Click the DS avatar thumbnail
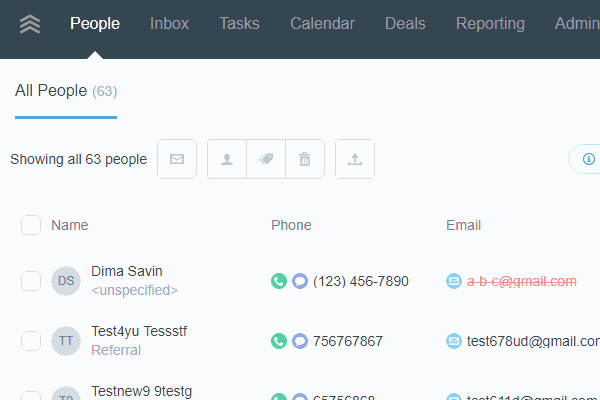 (x=66, y=281)
